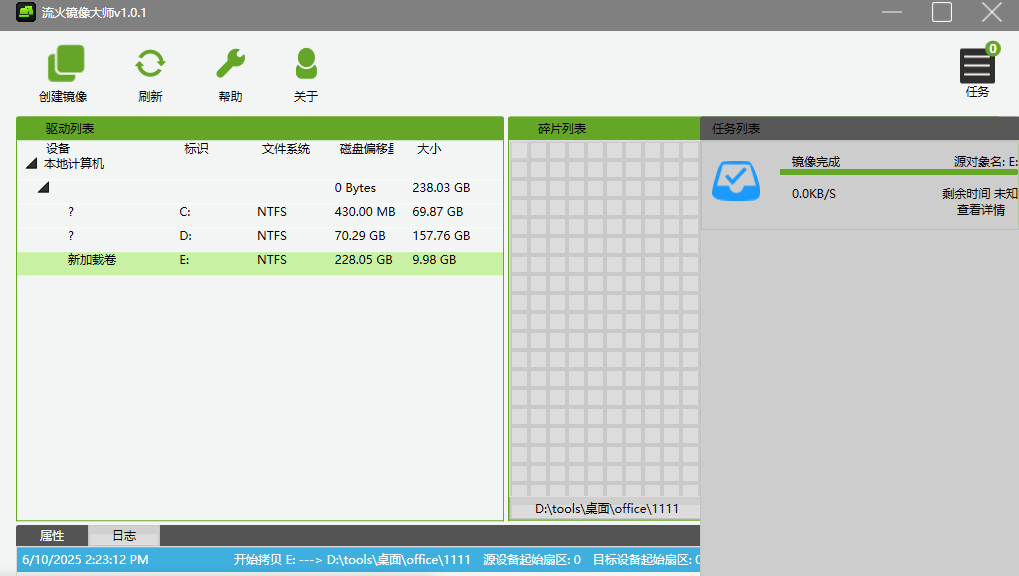Viewport: 1019px width, 576px height.
Task: Click the 文件系统 column header
Action: coord(286,149)
